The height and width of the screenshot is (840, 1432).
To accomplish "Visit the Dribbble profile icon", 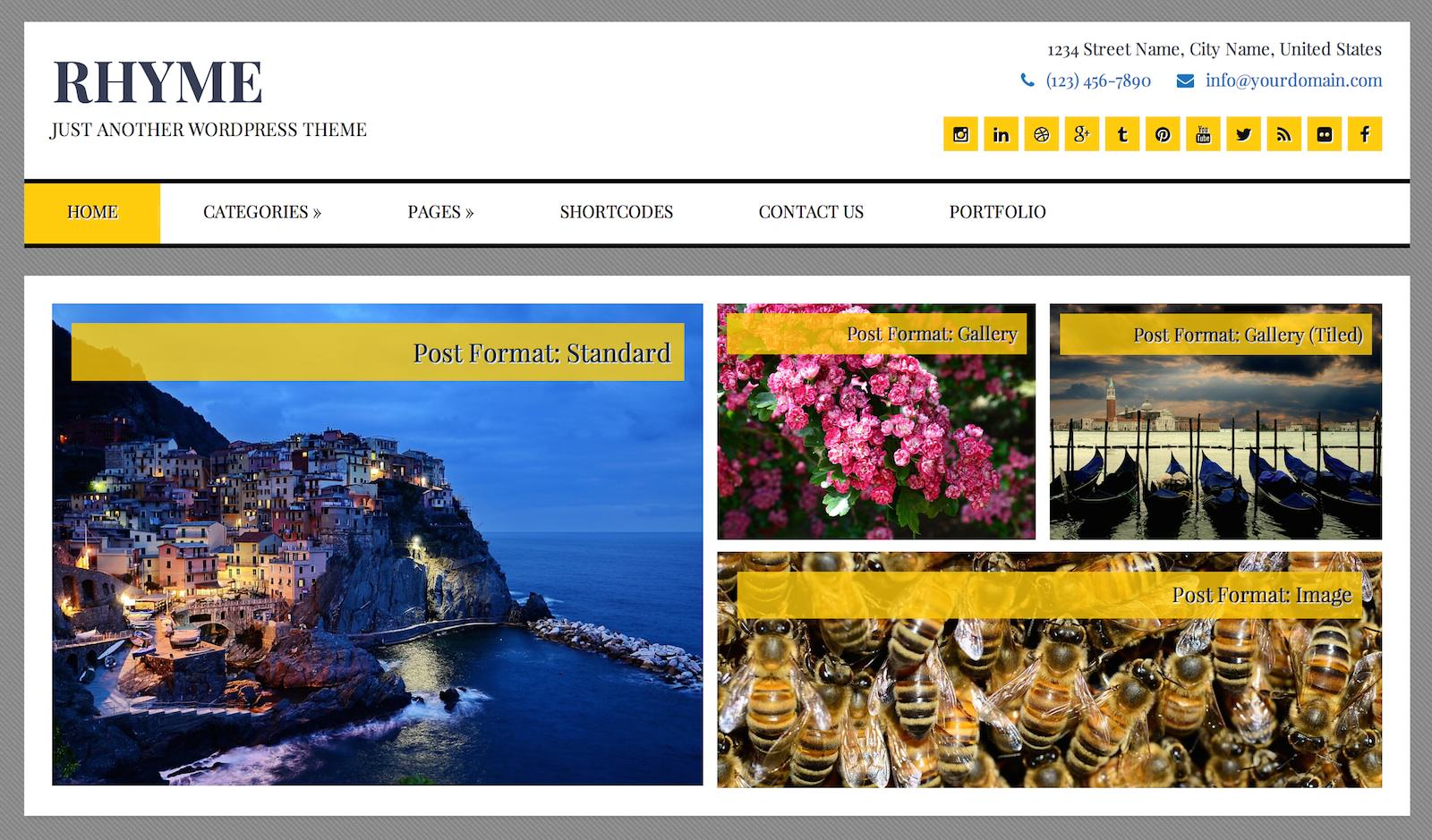I will [1041, 134].
